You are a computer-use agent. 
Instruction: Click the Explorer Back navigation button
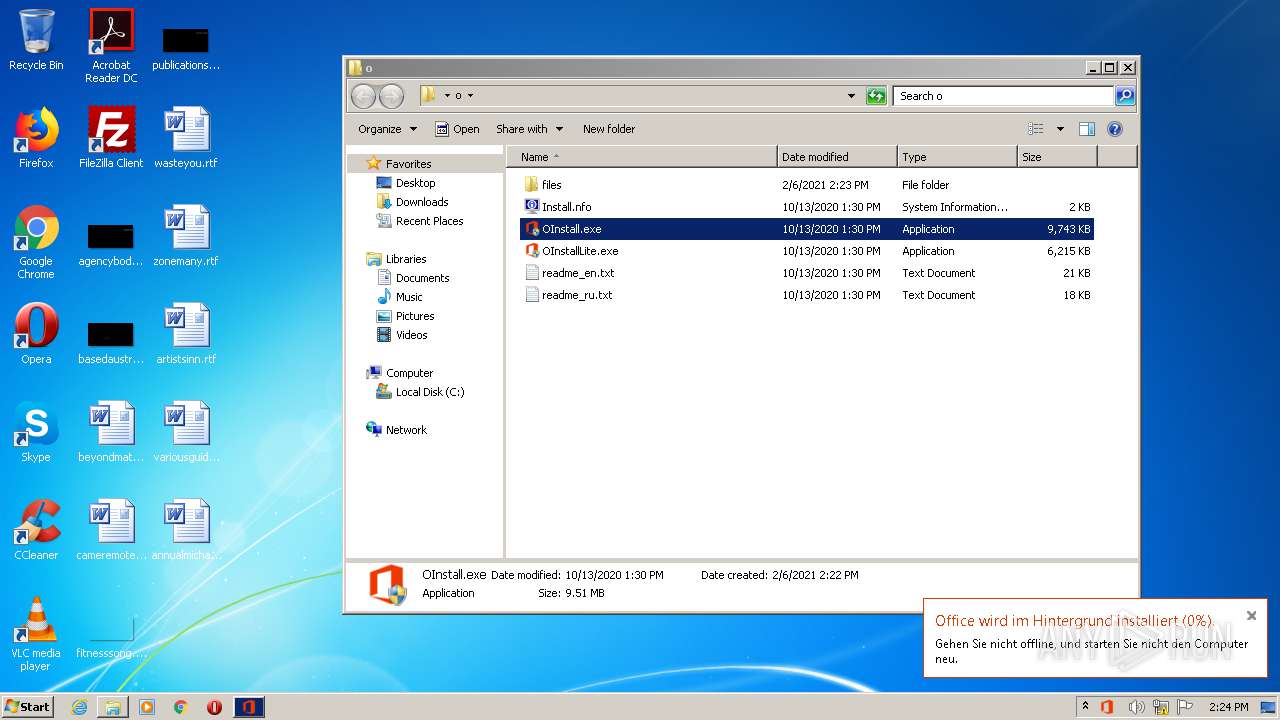364,96
